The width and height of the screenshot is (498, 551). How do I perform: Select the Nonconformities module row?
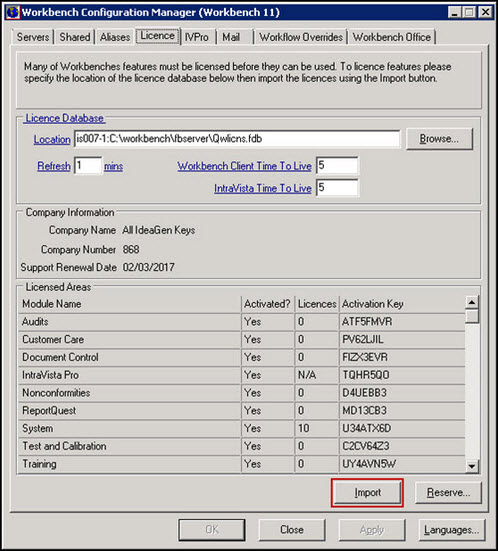pos(241,393)
